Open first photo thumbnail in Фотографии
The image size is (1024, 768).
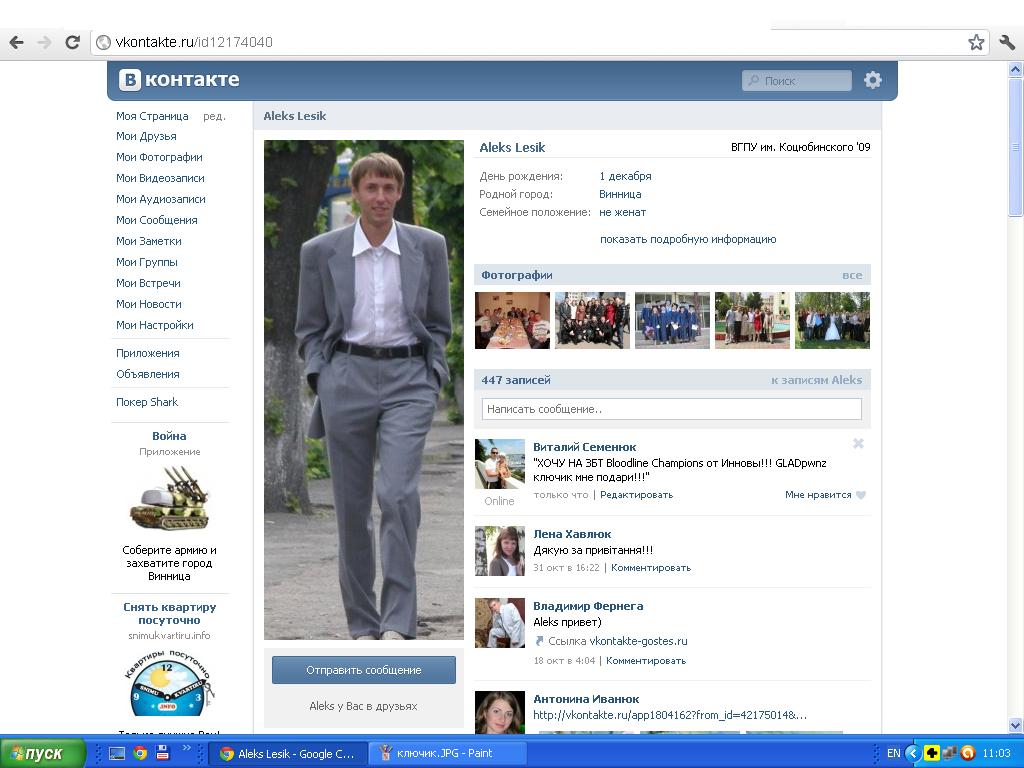(512, 320)
